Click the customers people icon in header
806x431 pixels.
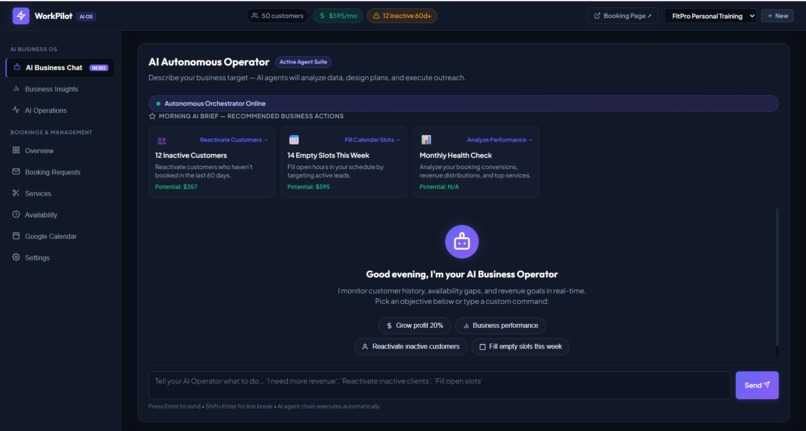[255, 16]
